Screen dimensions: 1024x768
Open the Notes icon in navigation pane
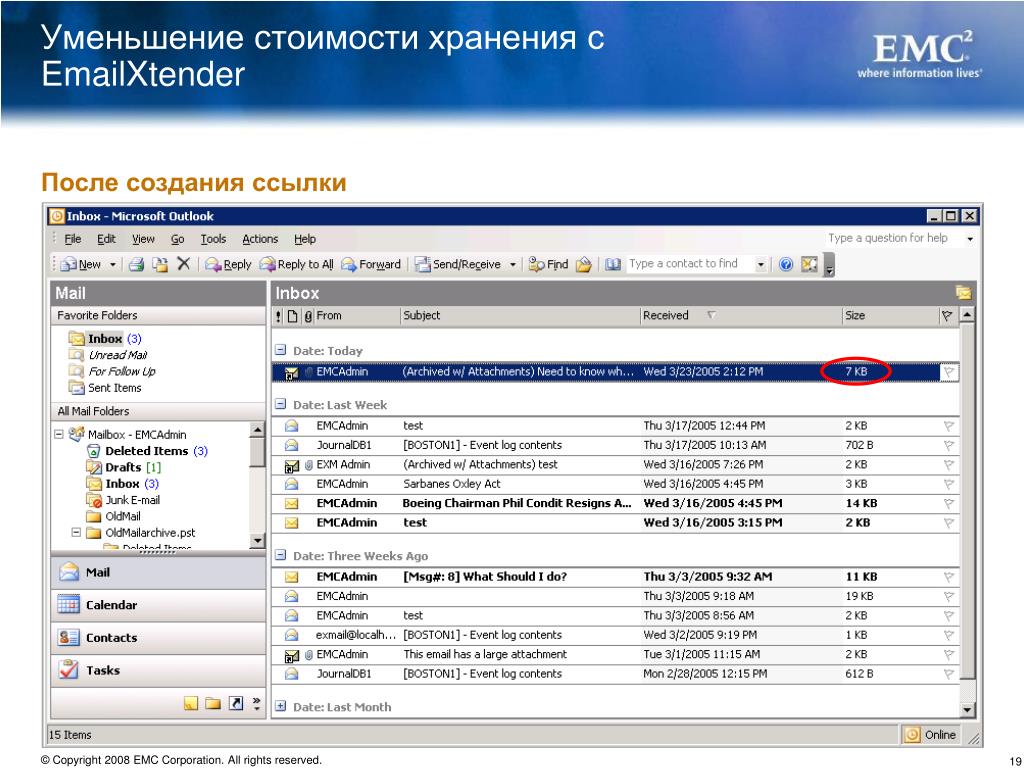[x=191, y=703]
